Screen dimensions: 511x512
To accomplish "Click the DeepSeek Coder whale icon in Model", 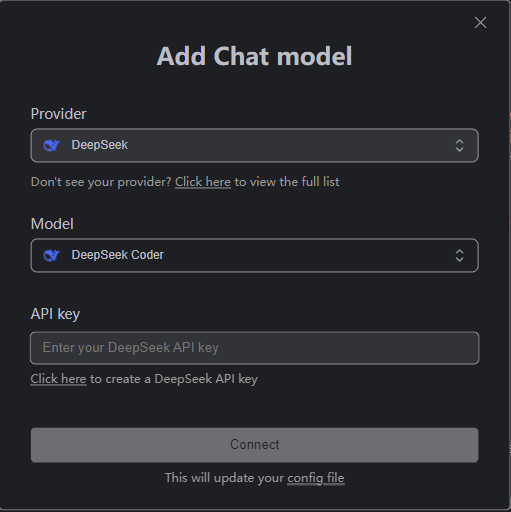I will [51, 256].
